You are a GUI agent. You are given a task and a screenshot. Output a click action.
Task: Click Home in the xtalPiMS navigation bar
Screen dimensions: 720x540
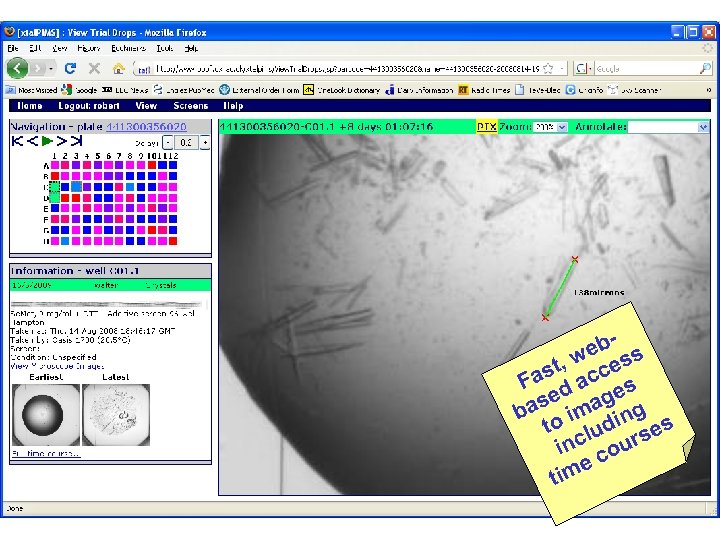click(29, 106)
